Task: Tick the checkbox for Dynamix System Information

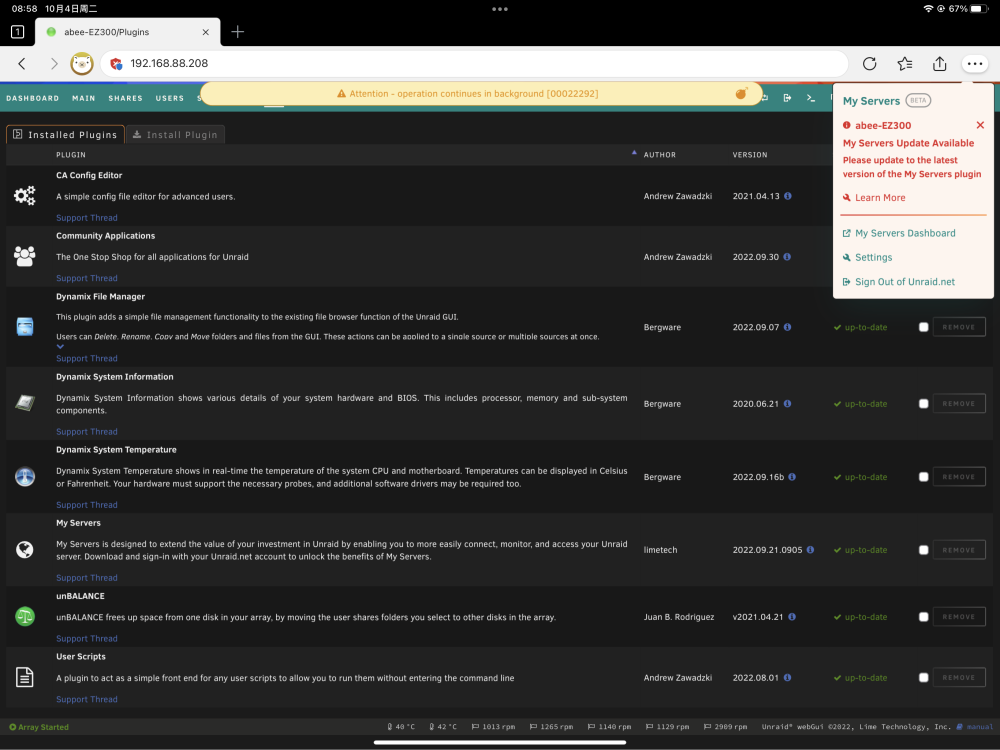Action: [x=923, y=403]
